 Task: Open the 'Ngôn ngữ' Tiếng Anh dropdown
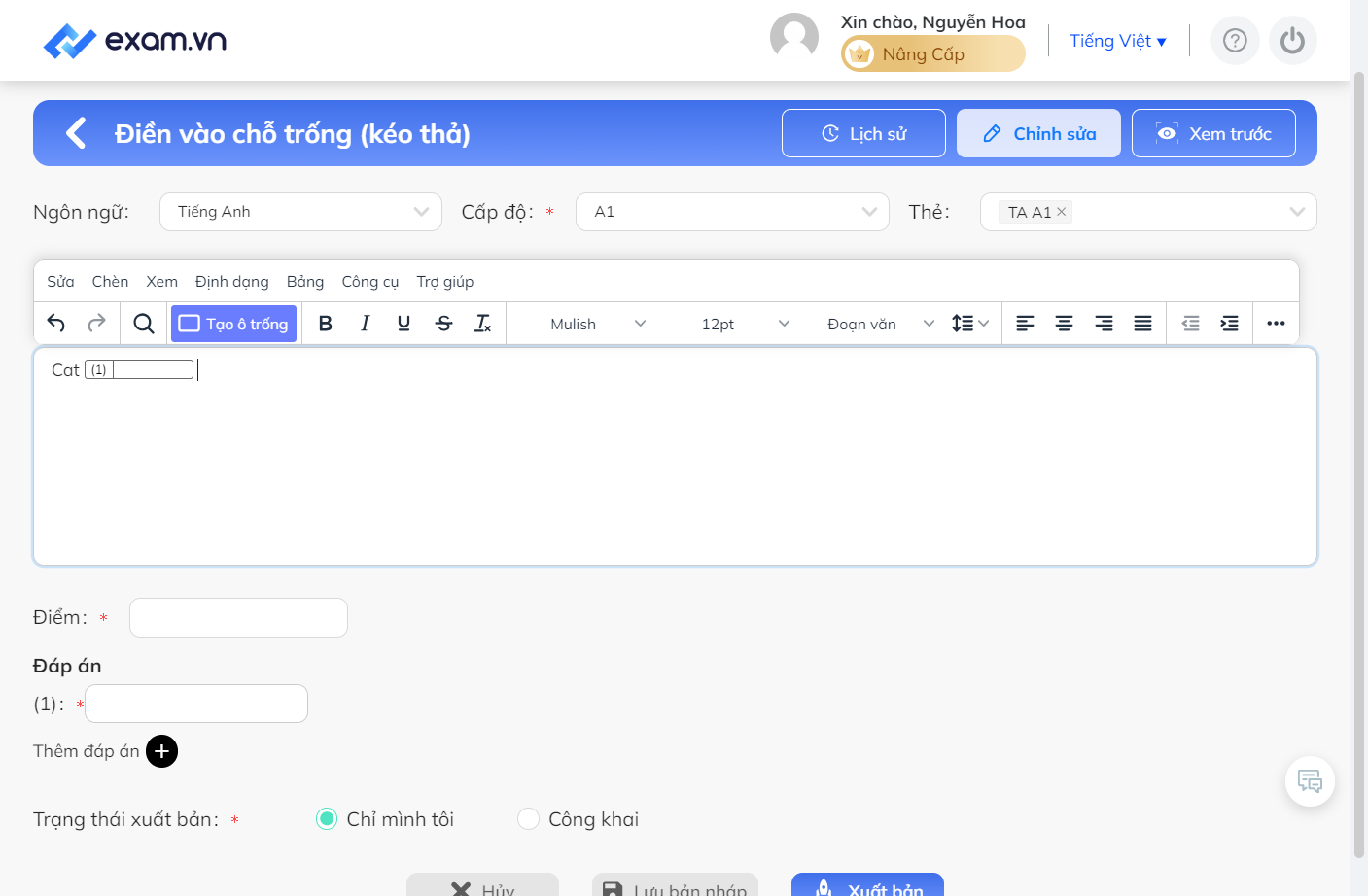(300, 212)
